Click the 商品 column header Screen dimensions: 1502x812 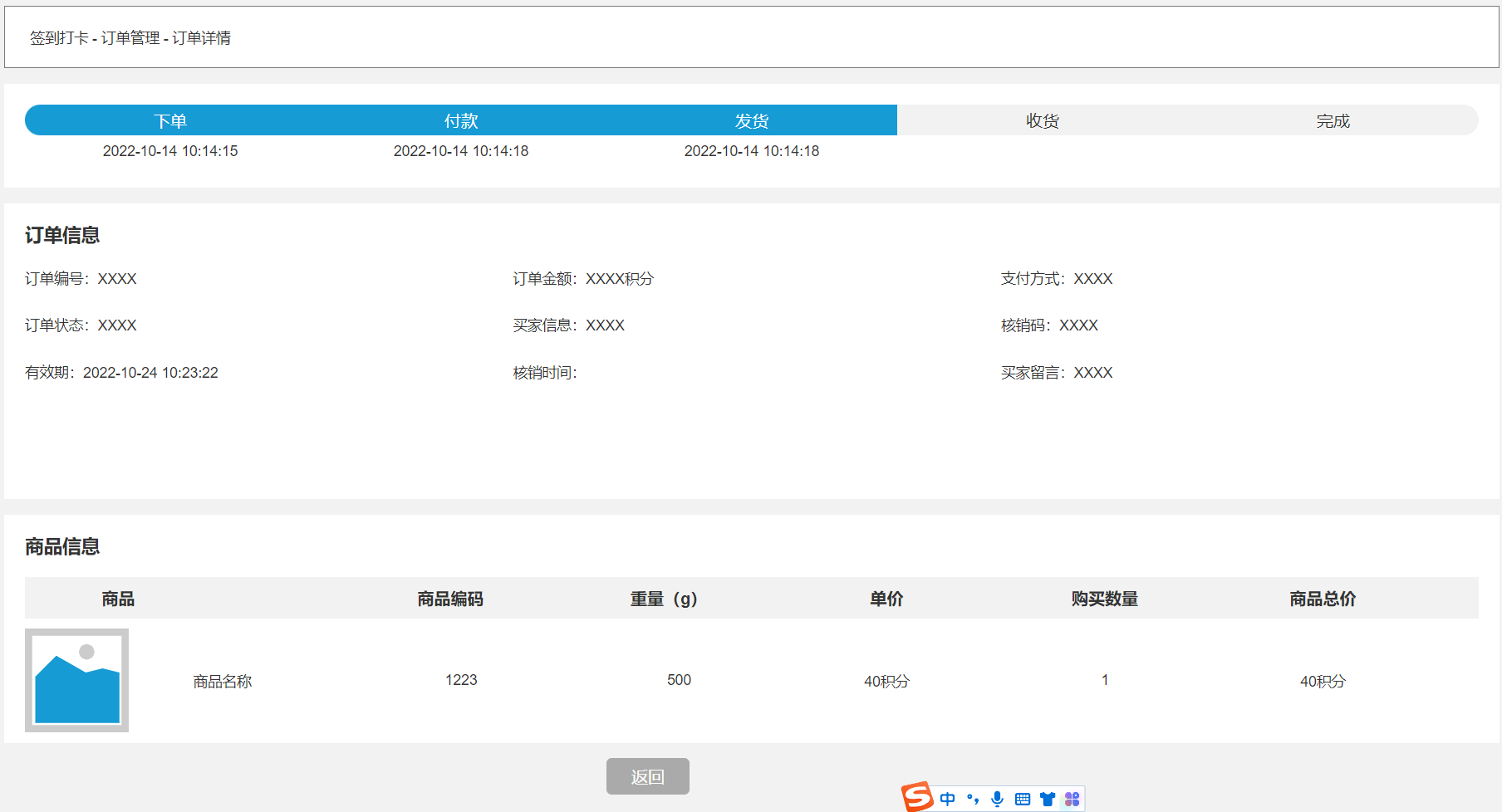118,599
